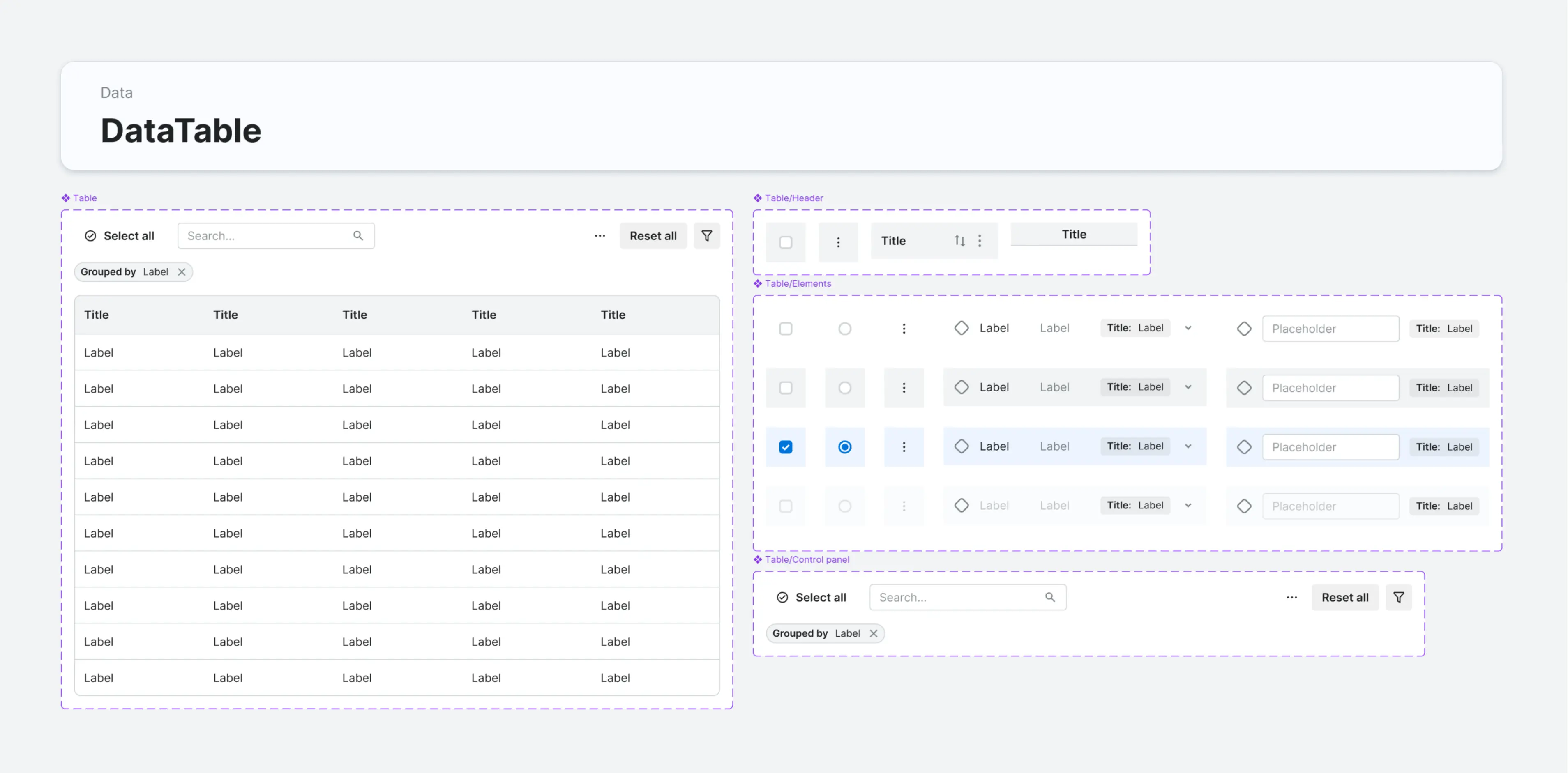The image size is (1568, 773).
Task: Click the Placeholder input in the first Elements row
Action: (x=1330, y=329)
